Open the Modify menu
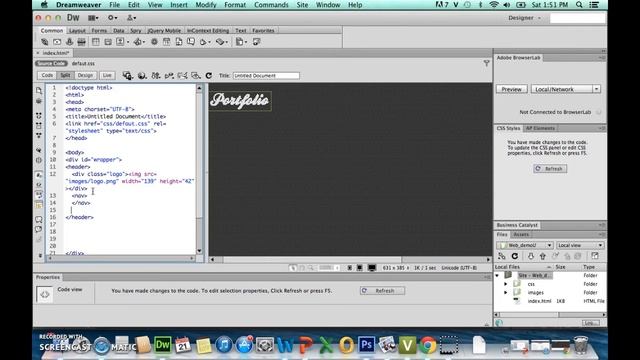 point(205,5)
